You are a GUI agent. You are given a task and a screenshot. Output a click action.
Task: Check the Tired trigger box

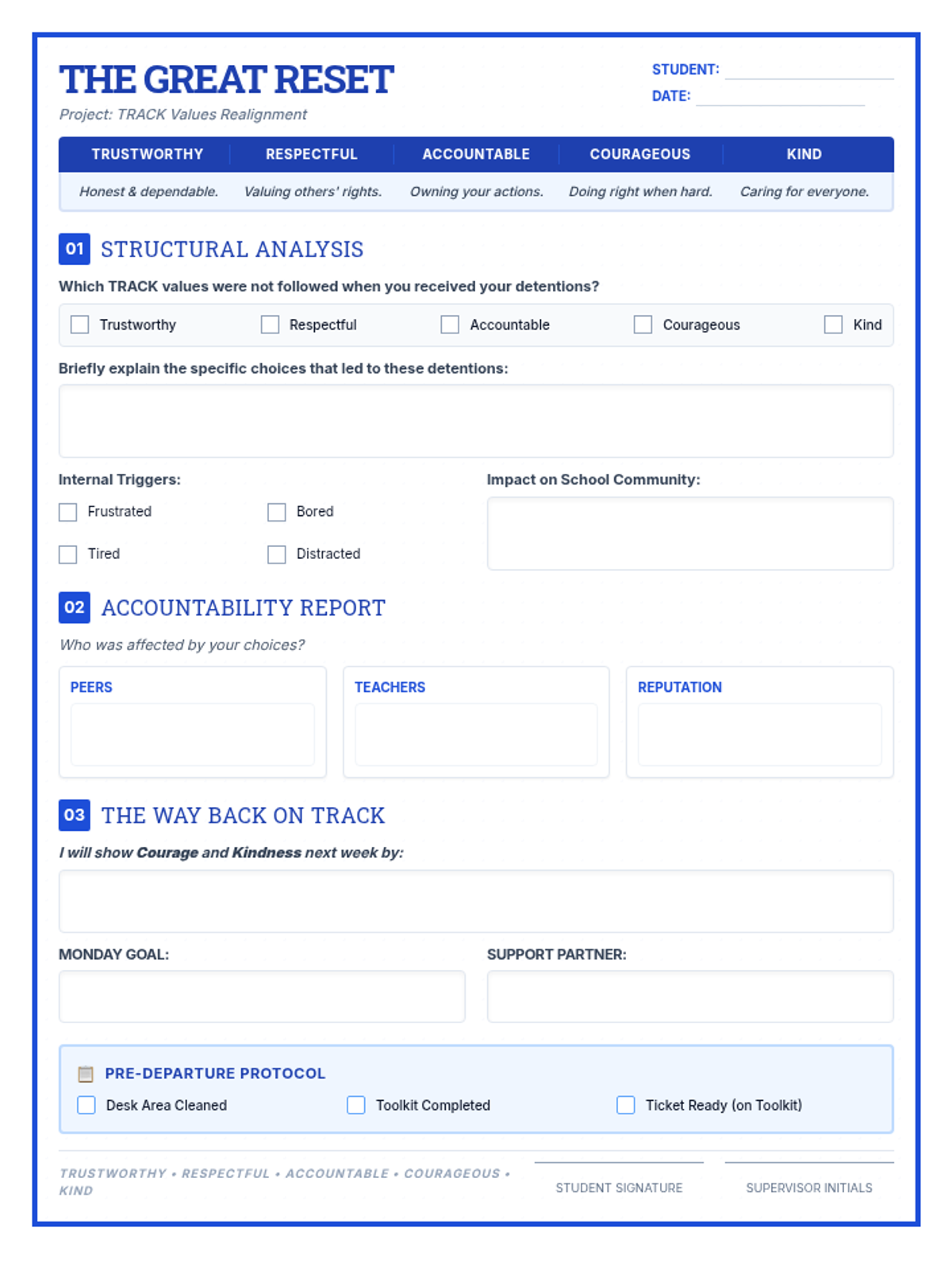[x=68, y=554]
